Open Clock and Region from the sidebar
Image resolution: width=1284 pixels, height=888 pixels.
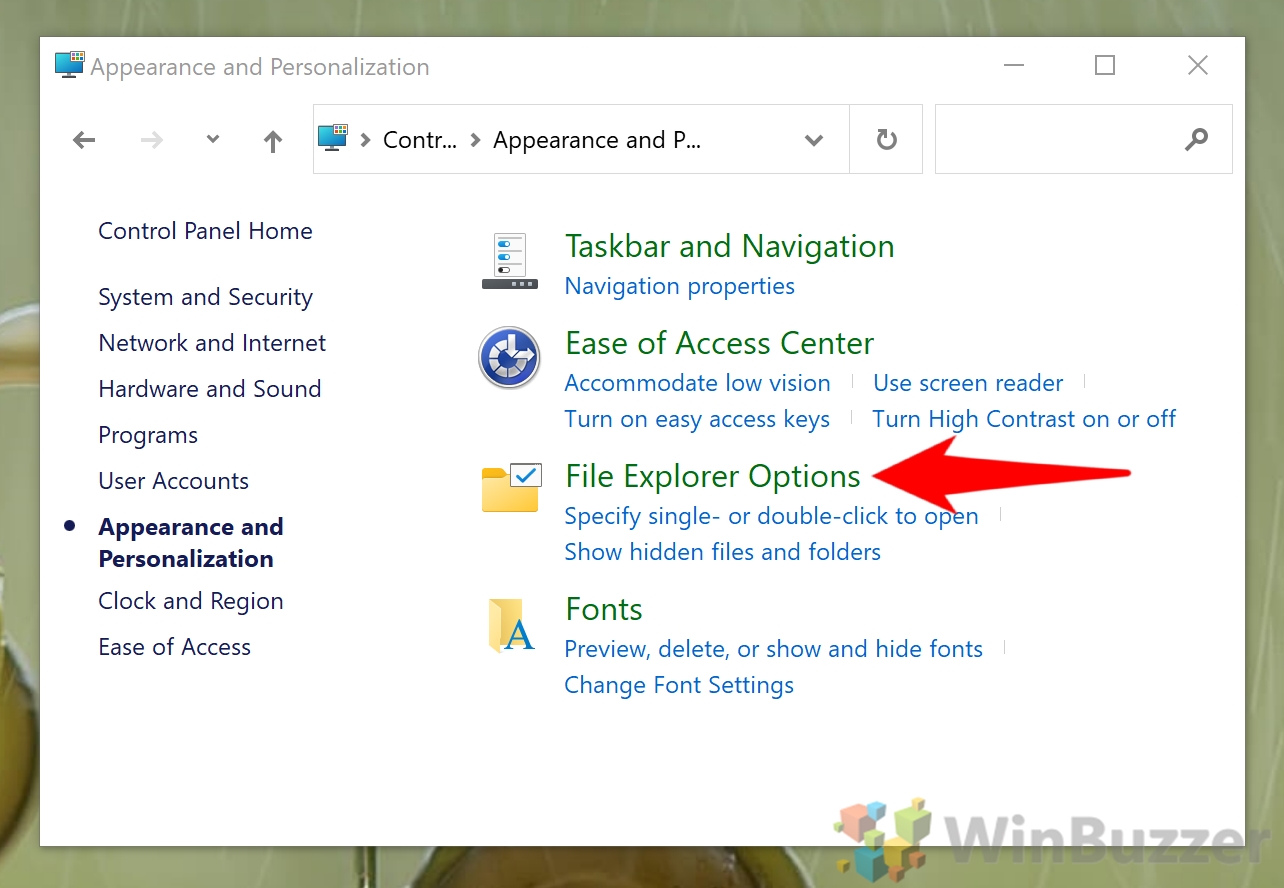click(x=190, y=601)
